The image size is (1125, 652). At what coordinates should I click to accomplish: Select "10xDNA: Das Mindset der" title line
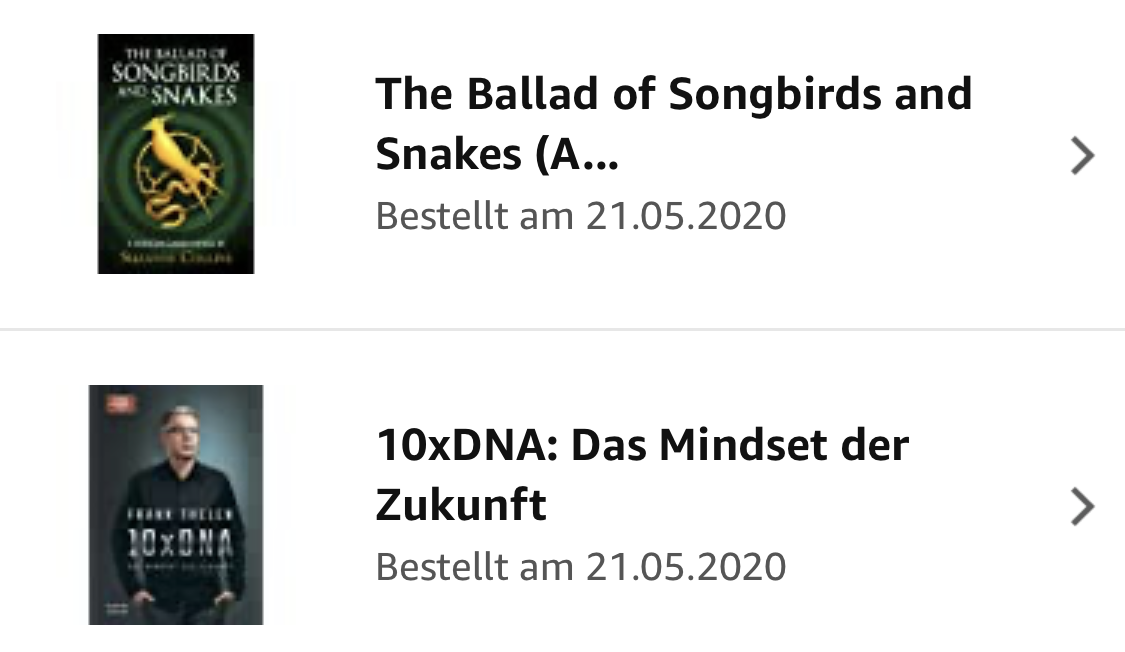(x=642, y=444)
